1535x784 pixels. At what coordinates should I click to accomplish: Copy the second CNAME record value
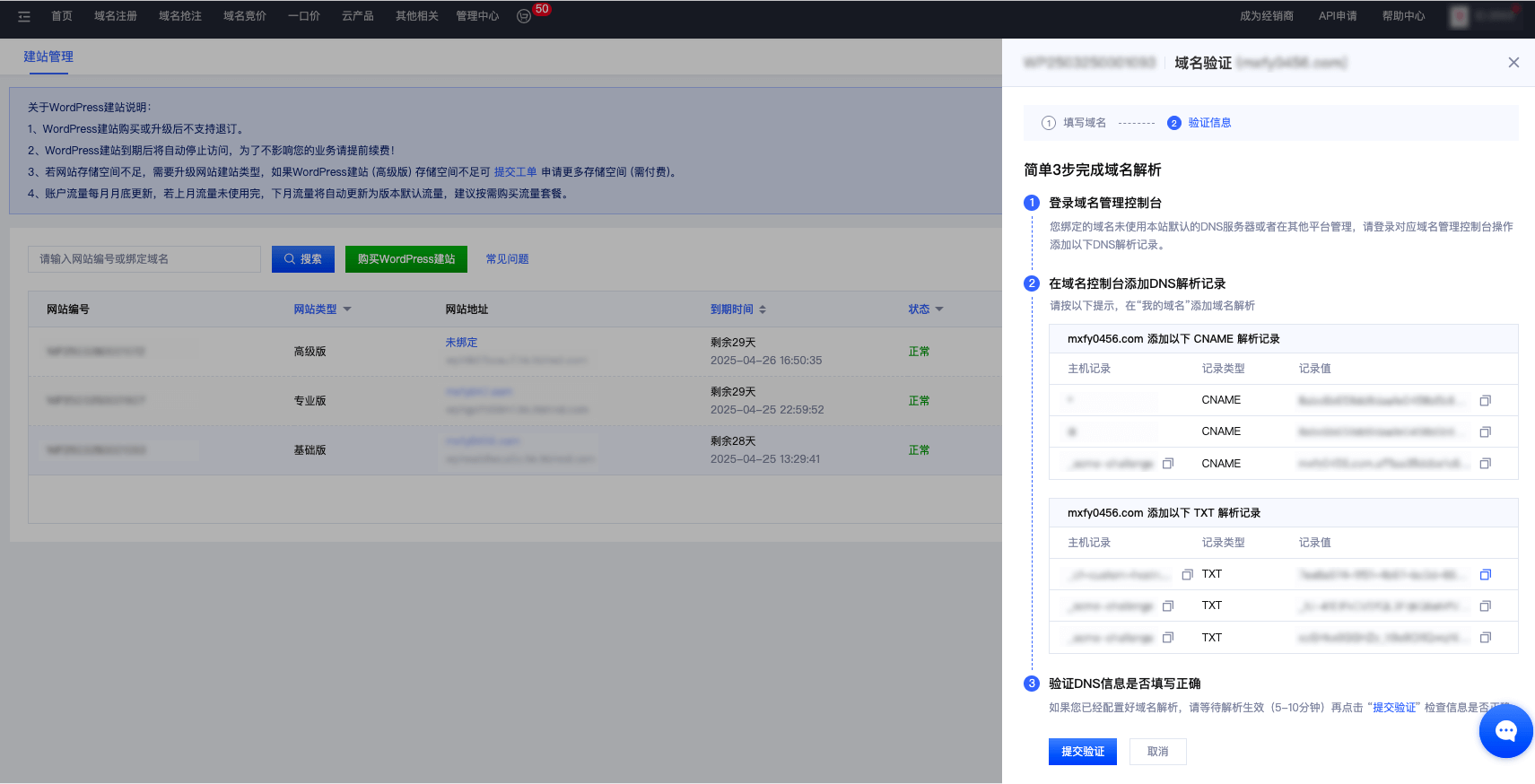click(x=1485, y=432)
